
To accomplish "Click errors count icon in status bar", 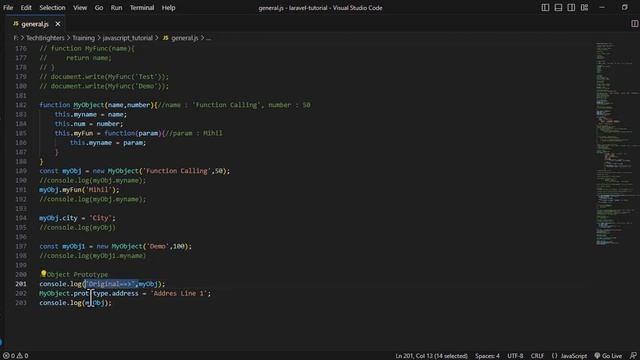I will coord(9,356).
